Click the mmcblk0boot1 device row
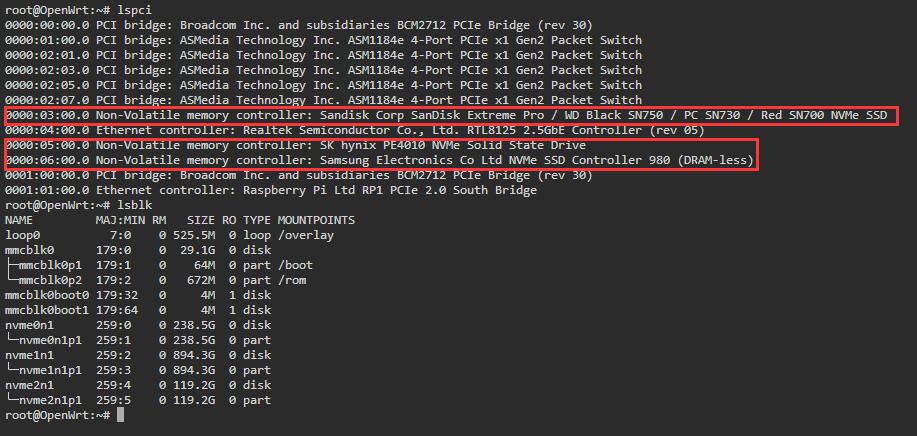This screenshot has height=436, width=917. point(138,310)
